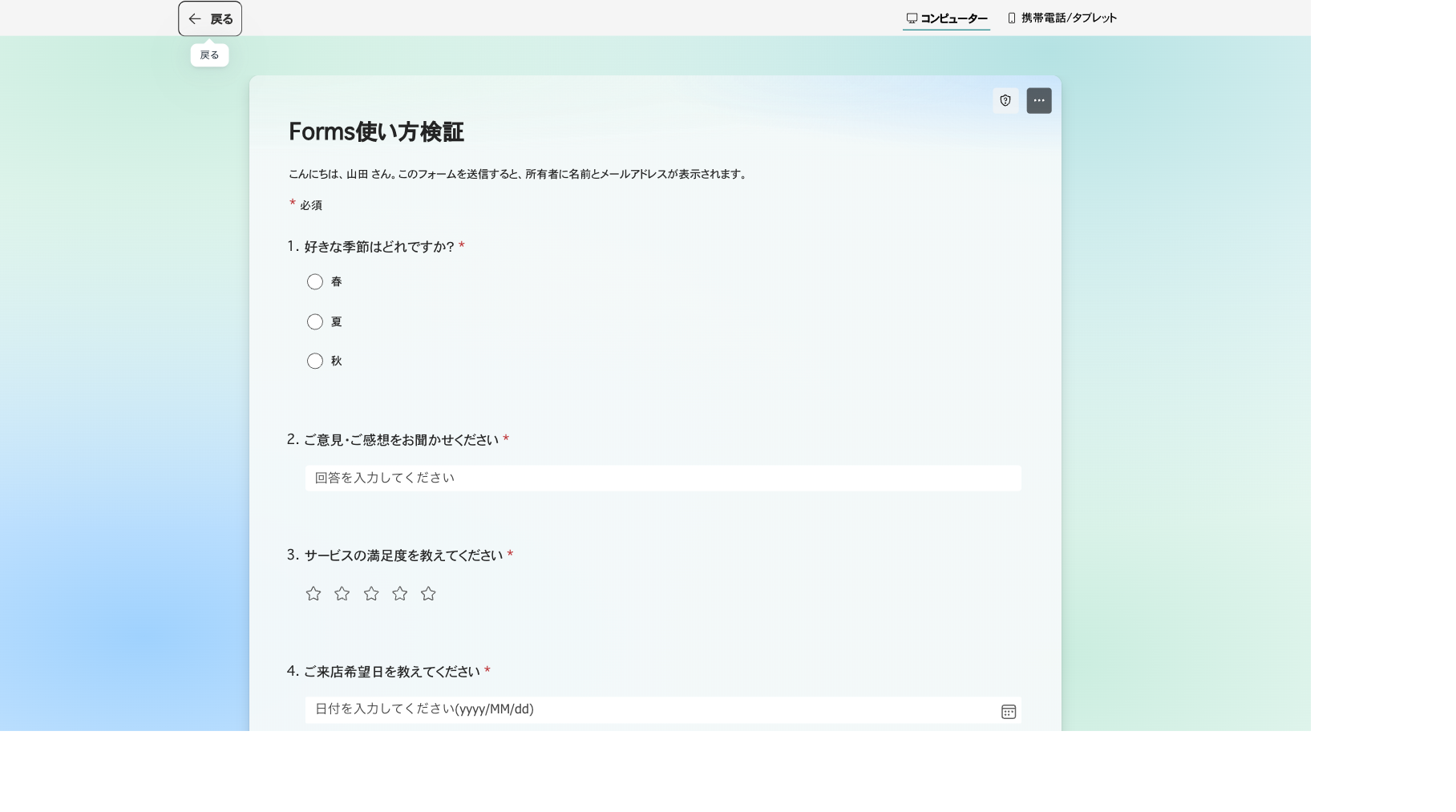Open the calendar date picker icon
Viewport: 1456px width, 812px height.
coord(1009,712)
